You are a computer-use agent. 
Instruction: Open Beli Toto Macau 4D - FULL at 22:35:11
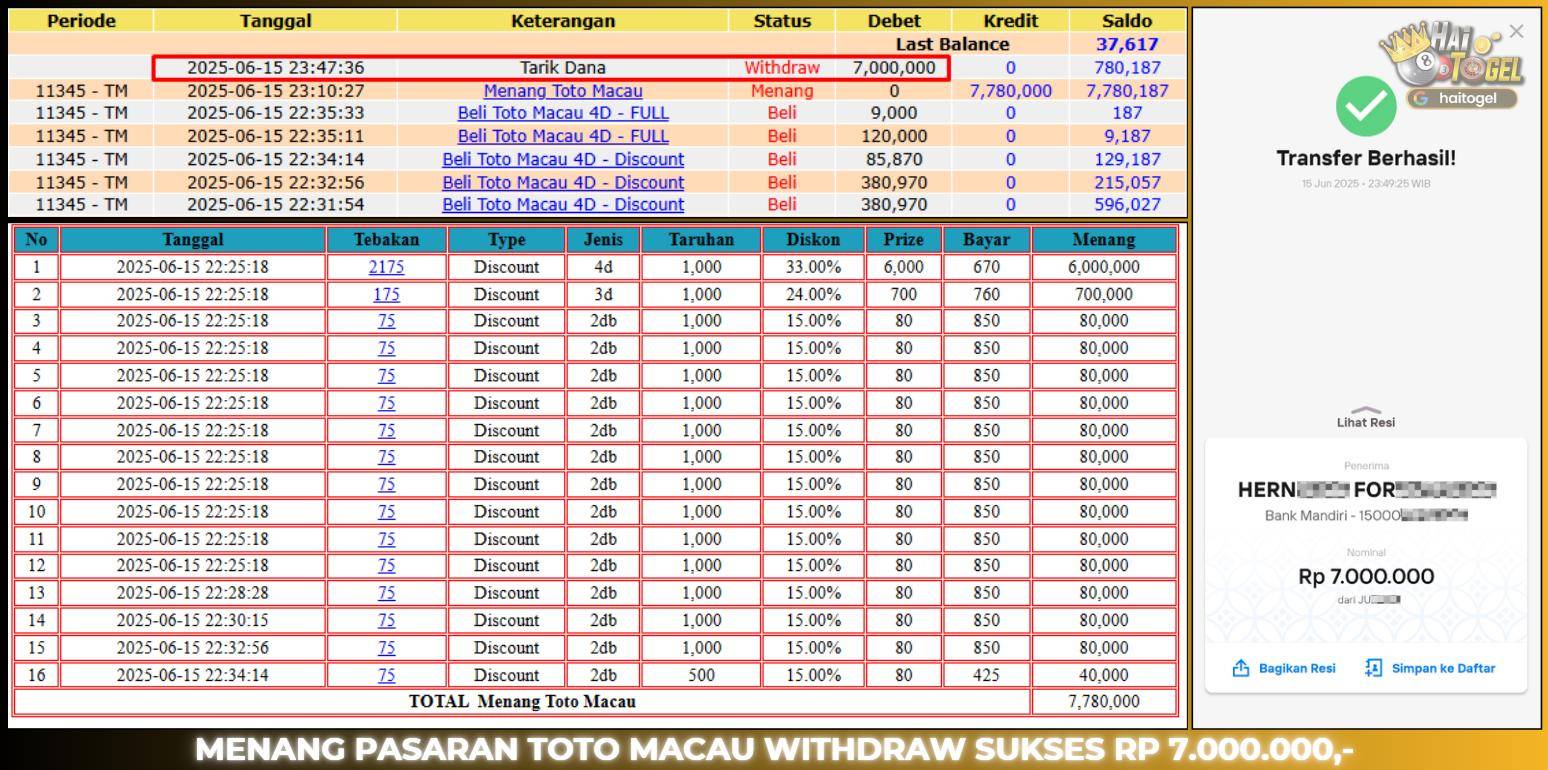tap(563, 136)
